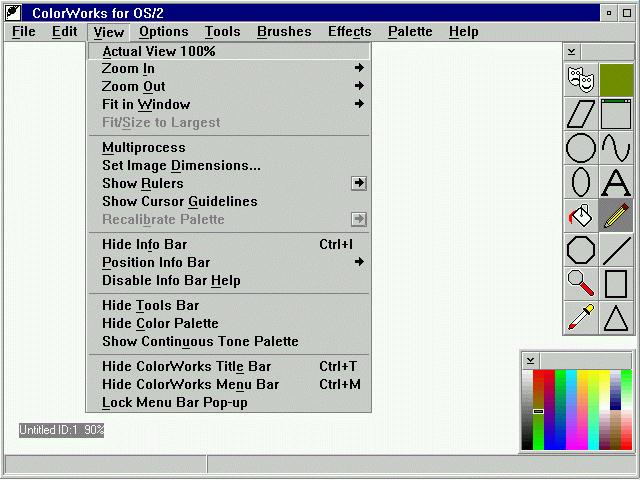Select the magnifying glass zoom tool
Viewport: 640px width, 480px height.
pos(581,284)
